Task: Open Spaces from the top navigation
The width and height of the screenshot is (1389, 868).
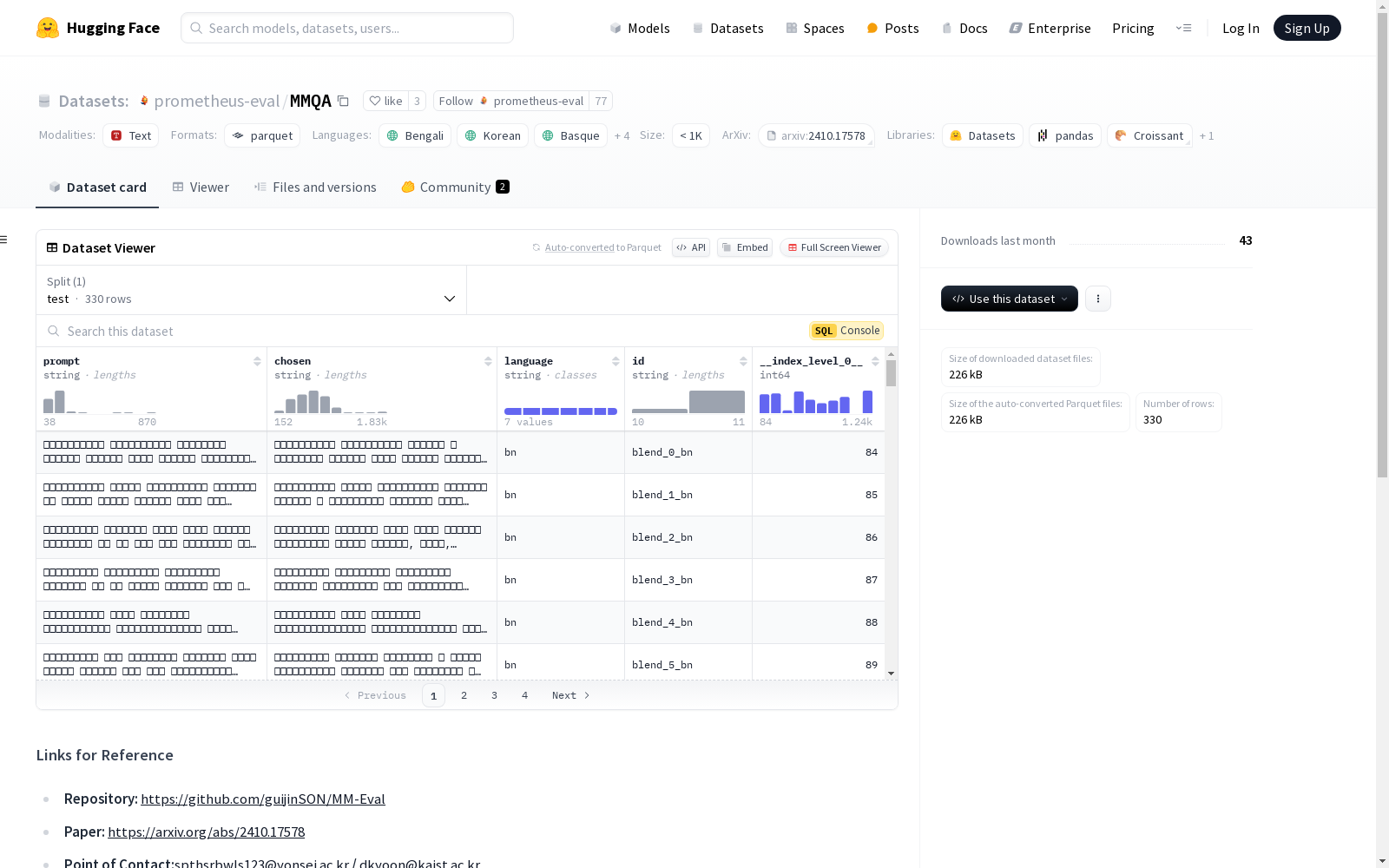Action: 815,28
